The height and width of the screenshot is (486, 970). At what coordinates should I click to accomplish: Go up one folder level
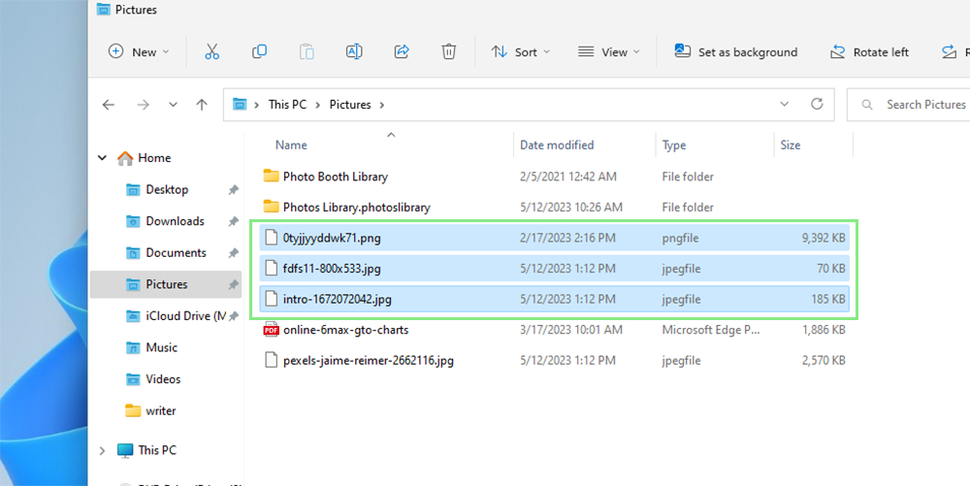tap(202, 104)
